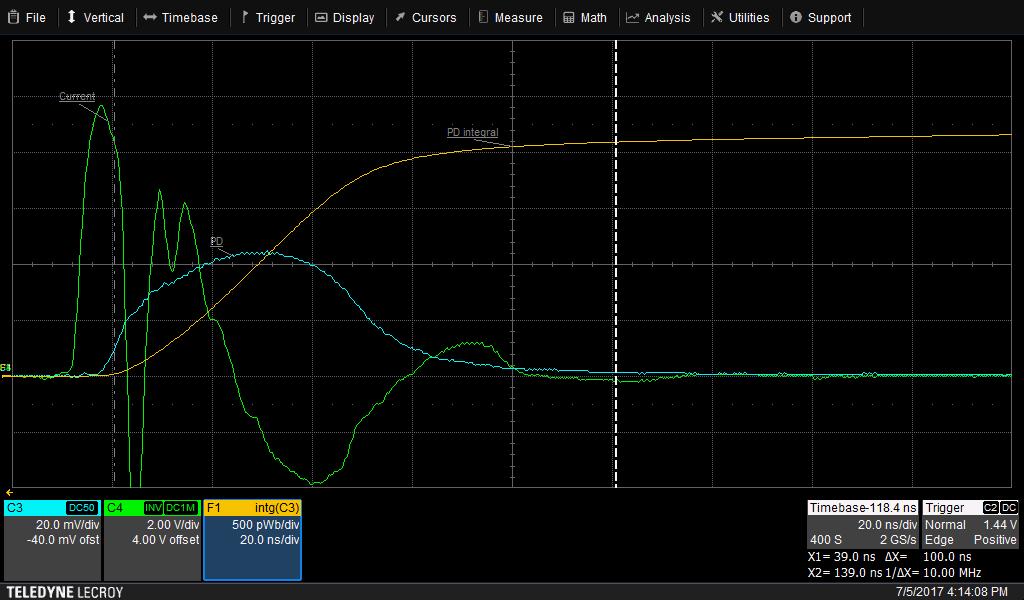This screenshot has width=1024, height=600.
Task: Open the Math menu
Action: tap(585, 18)
